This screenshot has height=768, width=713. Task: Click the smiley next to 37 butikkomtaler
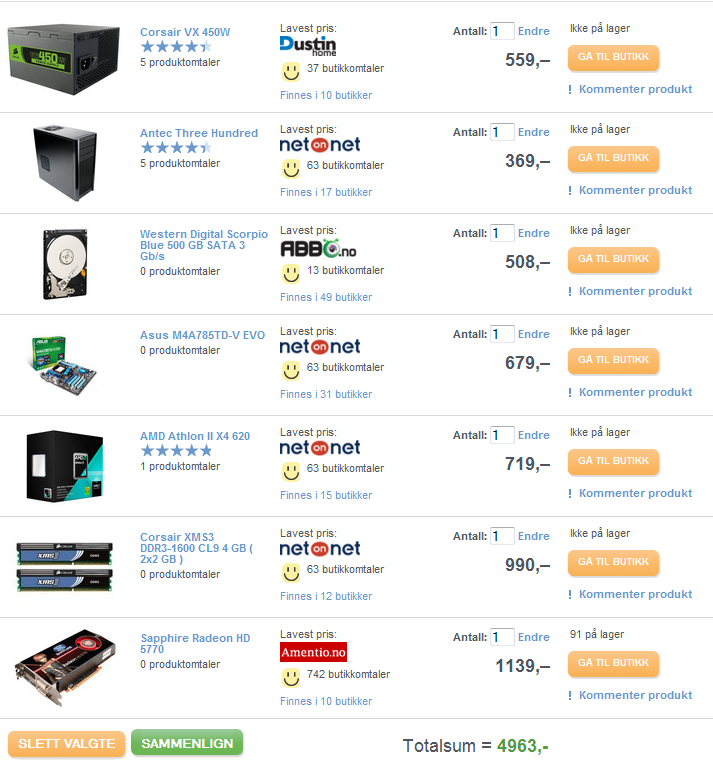[291, 72]
